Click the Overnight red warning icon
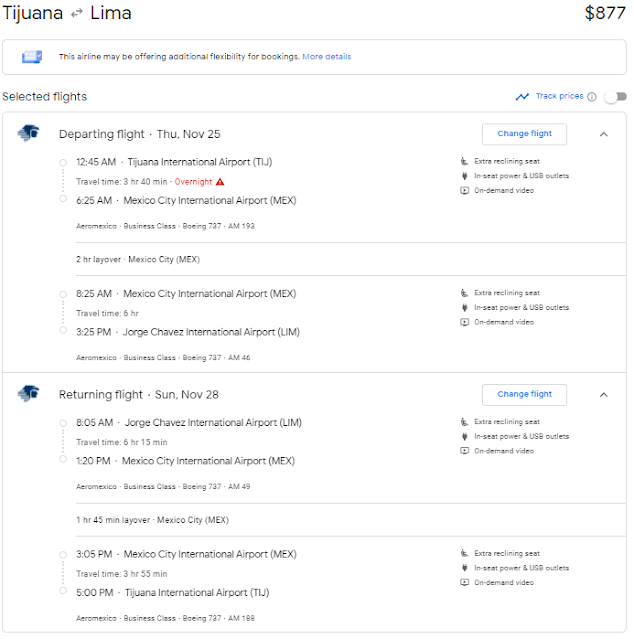Viewport: 634px width, 639px height. click(x=220, y=182)
